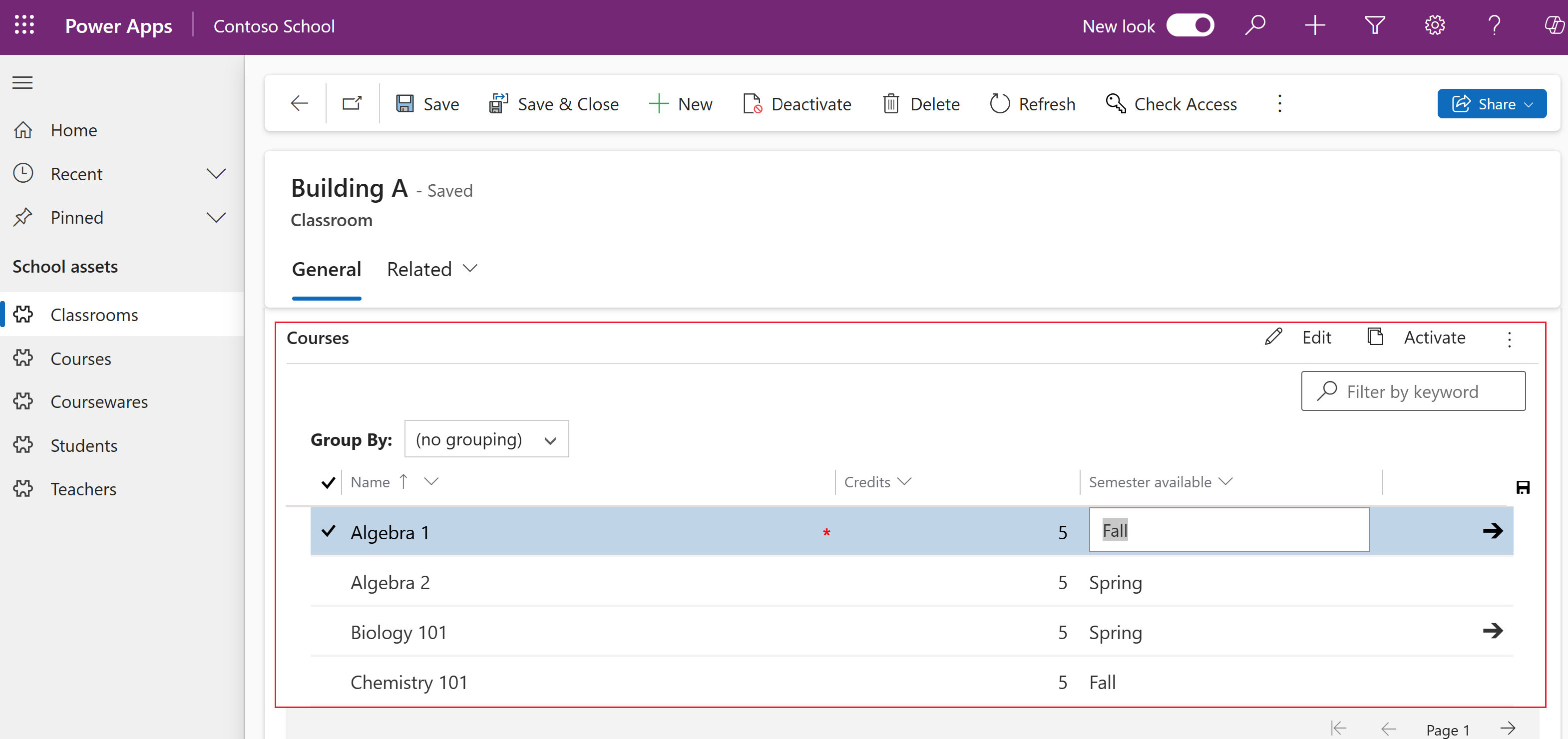Switch to the Related tab

pyautogui.click(x=431, y=267)
